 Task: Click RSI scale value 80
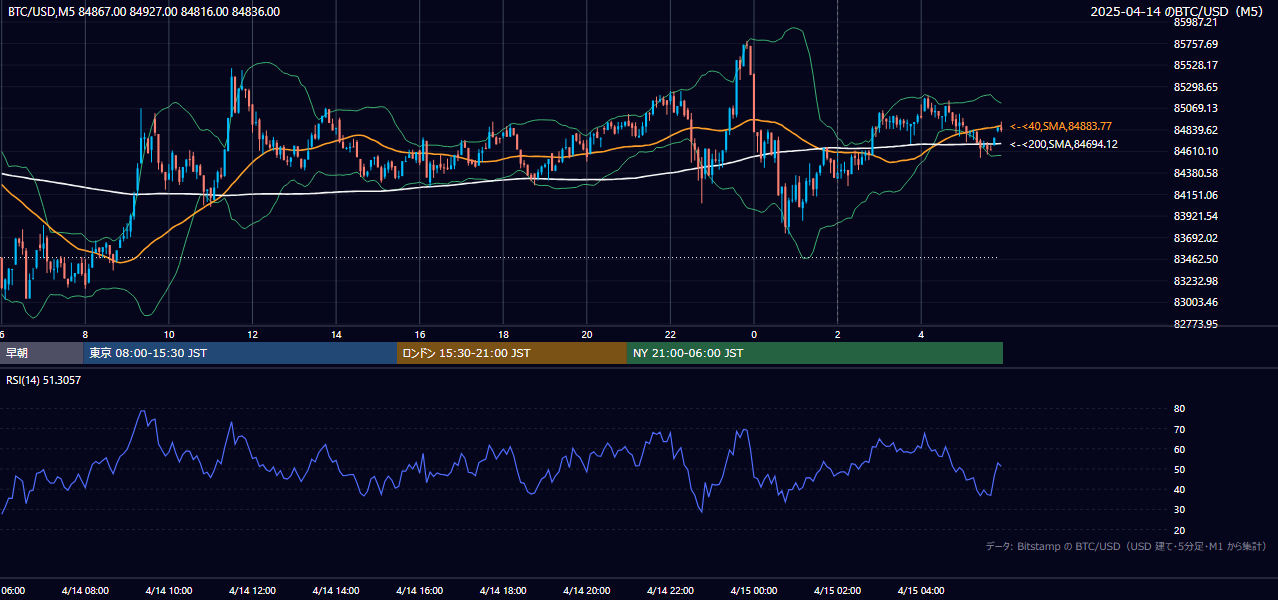coord(1179,409)
